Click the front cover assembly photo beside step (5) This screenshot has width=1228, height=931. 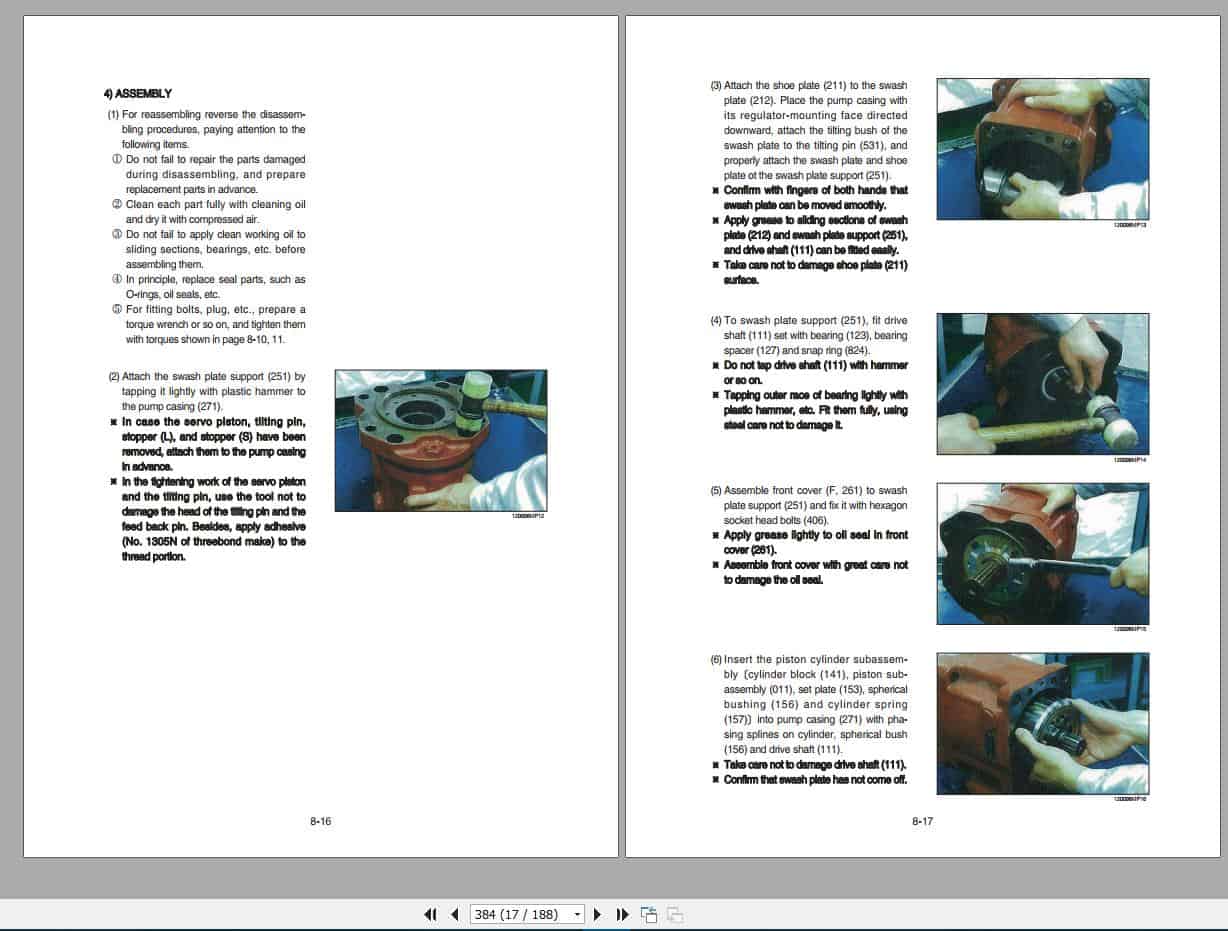pyautogui.click(x=1042, y=553)
